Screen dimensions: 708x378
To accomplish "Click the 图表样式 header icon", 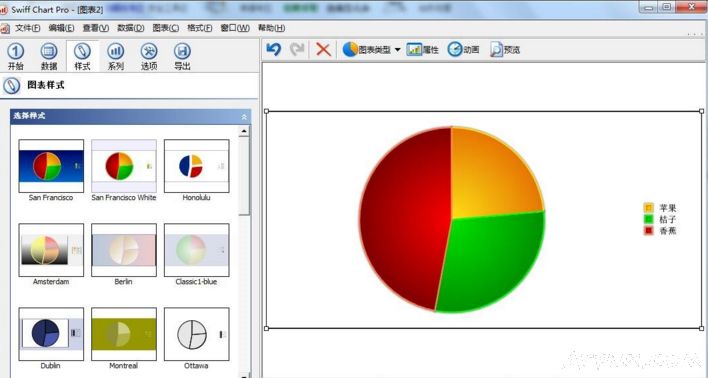I will coord(11,85).
